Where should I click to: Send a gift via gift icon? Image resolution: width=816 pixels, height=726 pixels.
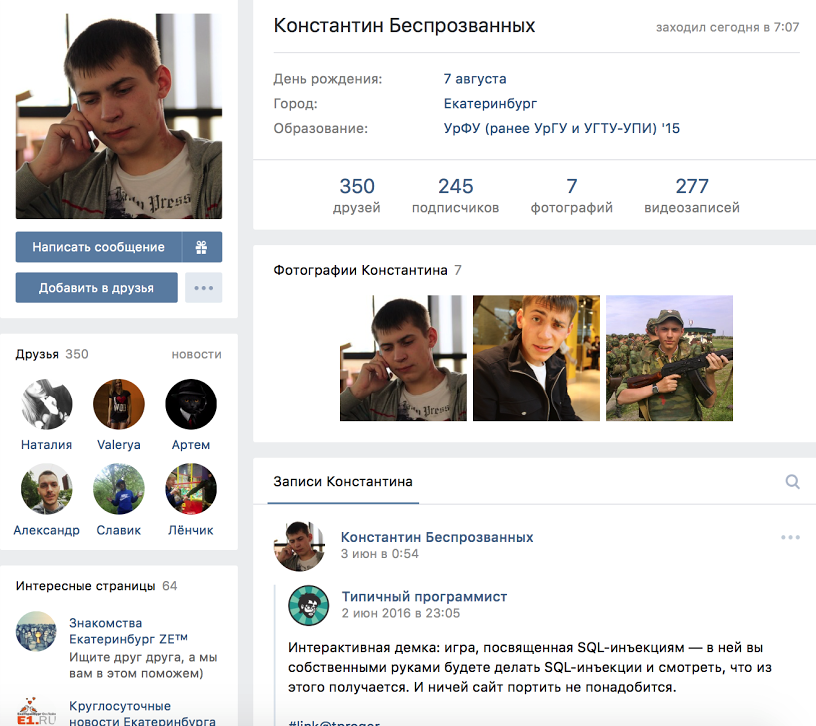[x=202, y=247]
